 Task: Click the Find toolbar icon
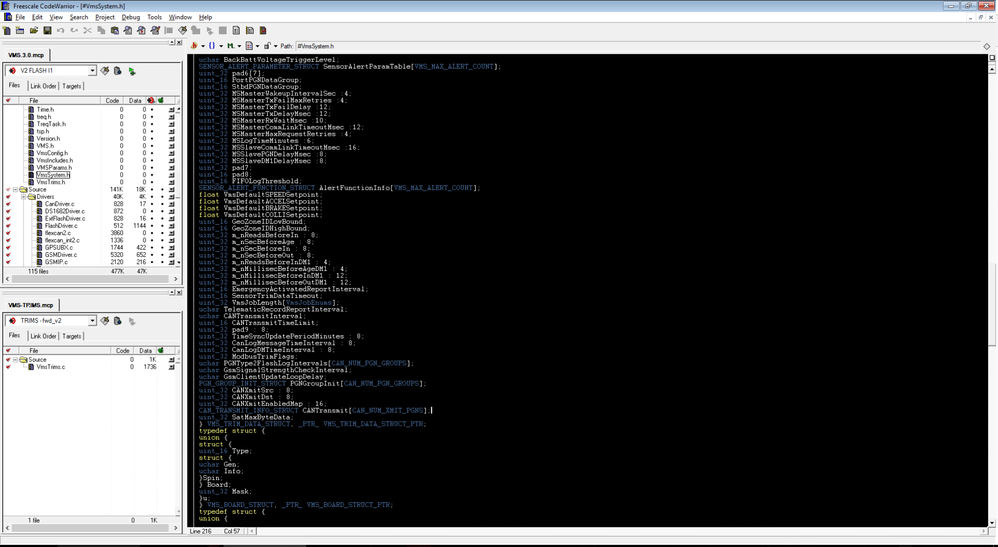point(128,31)
